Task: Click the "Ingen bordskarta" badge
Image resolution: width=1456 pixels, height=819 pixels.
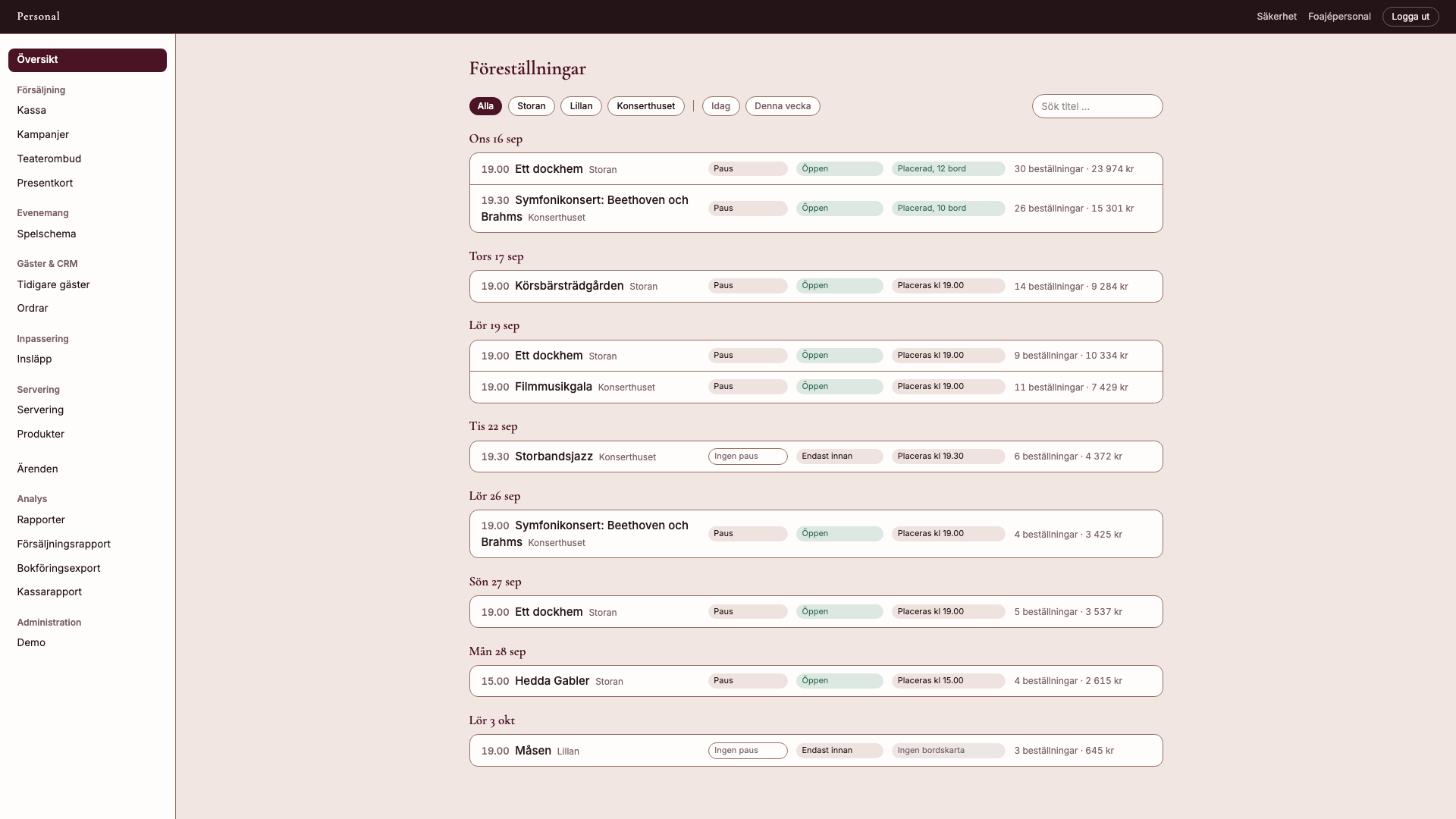Action: 949,751
